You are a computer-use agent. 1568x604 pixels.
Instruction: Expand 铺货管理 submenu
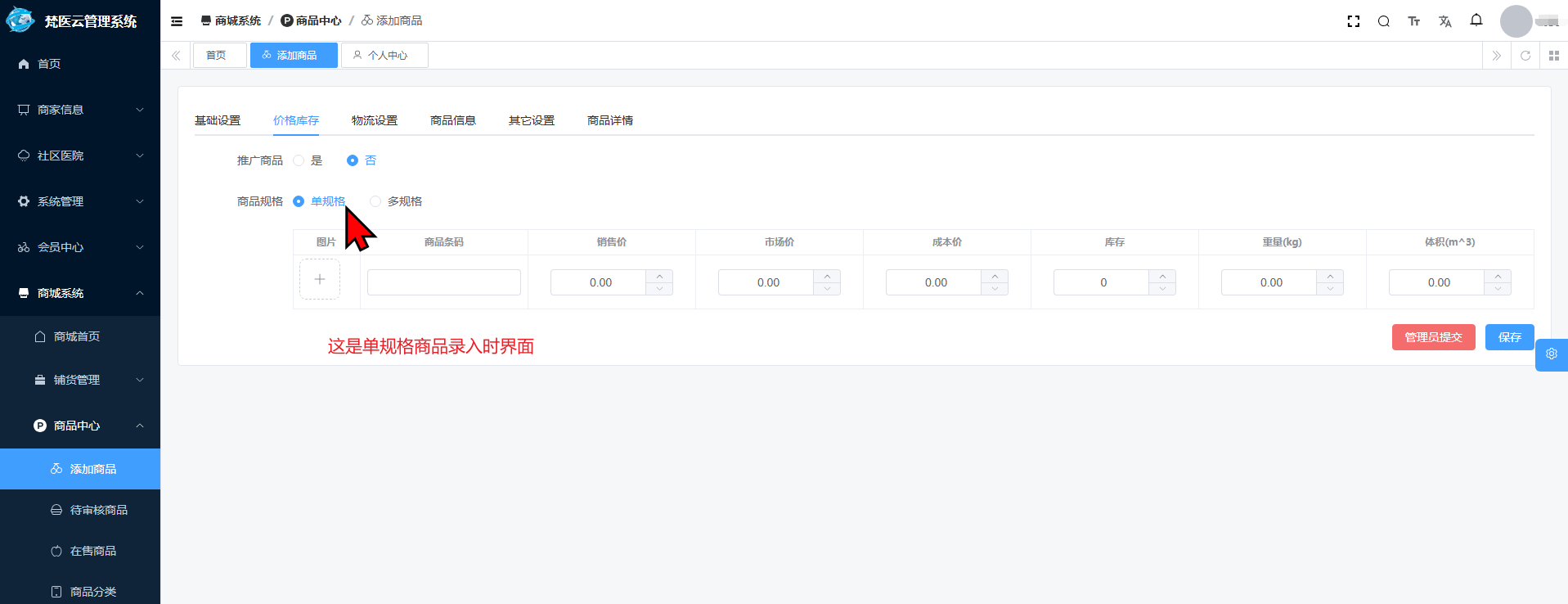point(80,380)
